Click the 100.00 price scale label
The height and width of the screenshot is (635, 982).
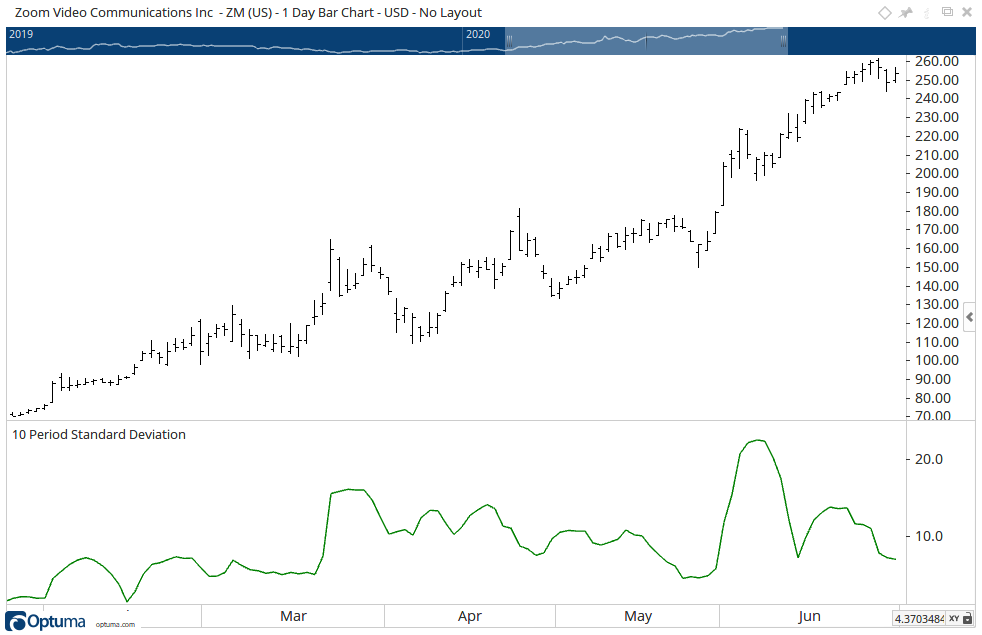click(x=937, y=361)
